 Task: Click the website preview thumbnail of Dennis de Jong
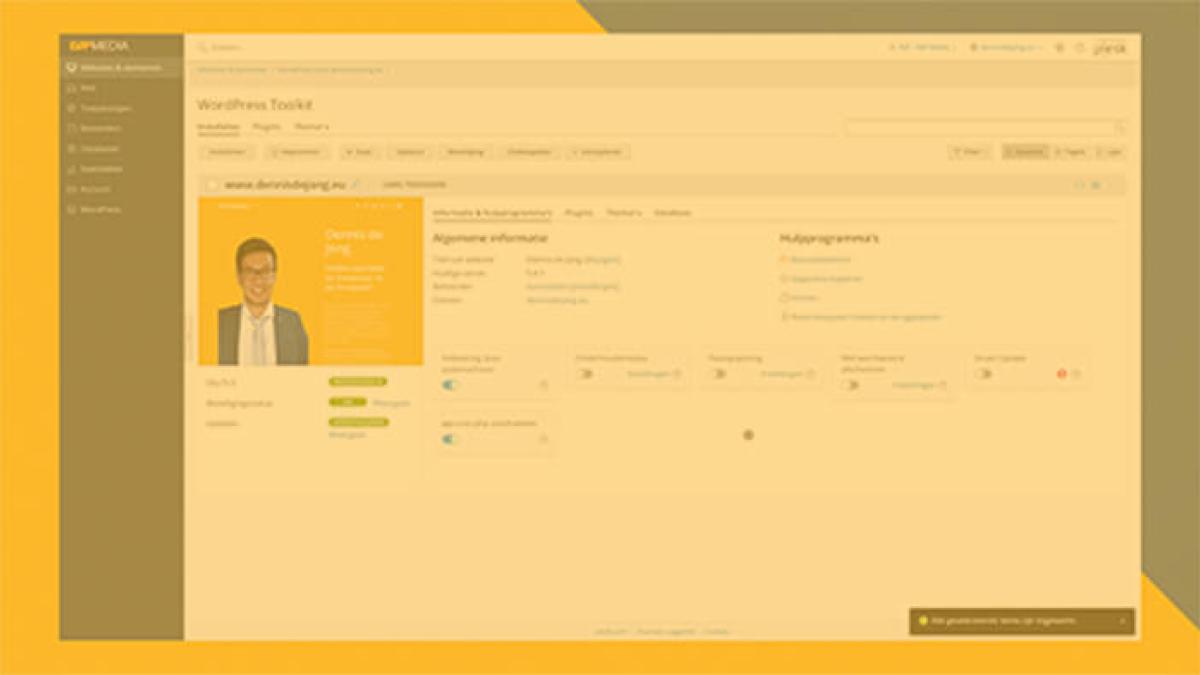pos(310,281)
